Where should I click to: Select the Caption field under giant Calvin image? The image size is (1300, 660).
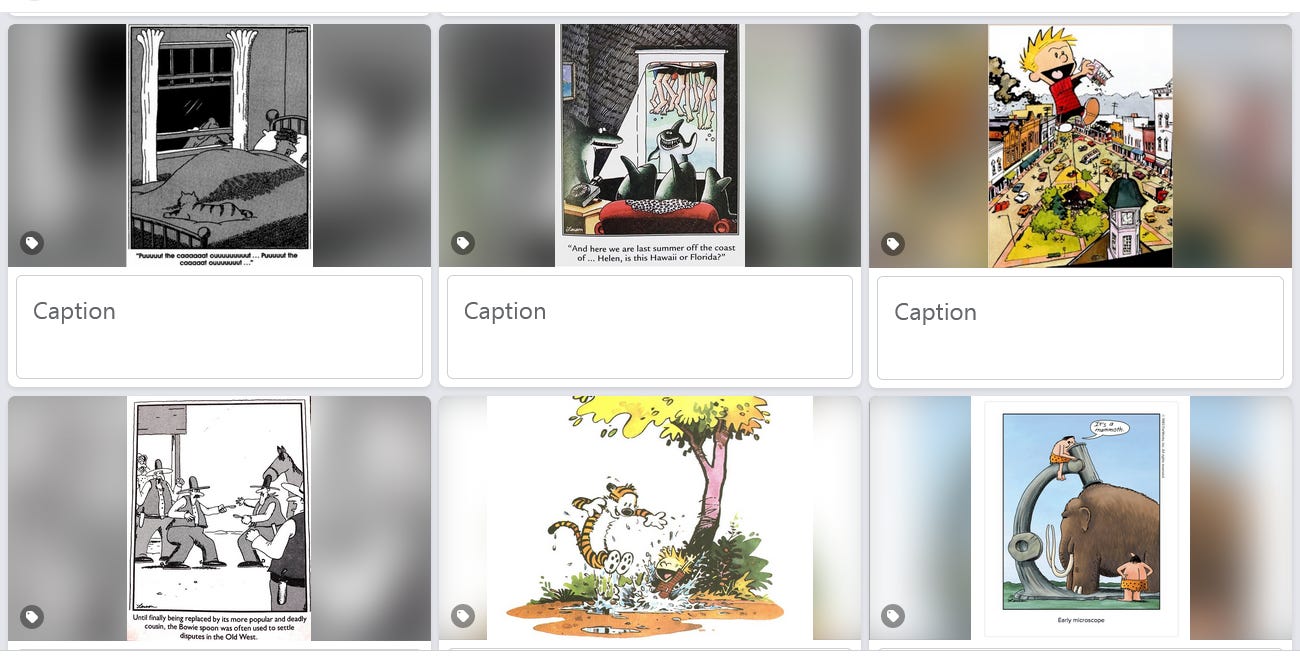1080,328
